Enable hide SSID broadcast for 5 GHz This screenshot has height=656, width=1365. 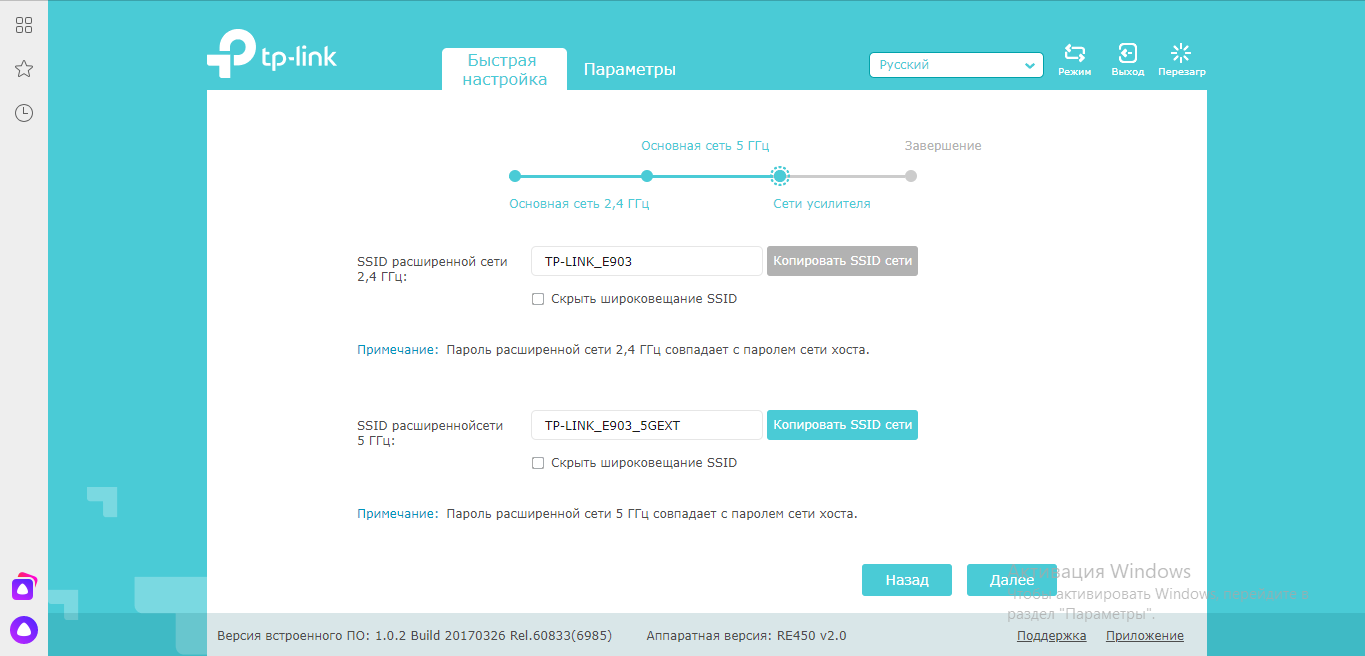(538, 463)
